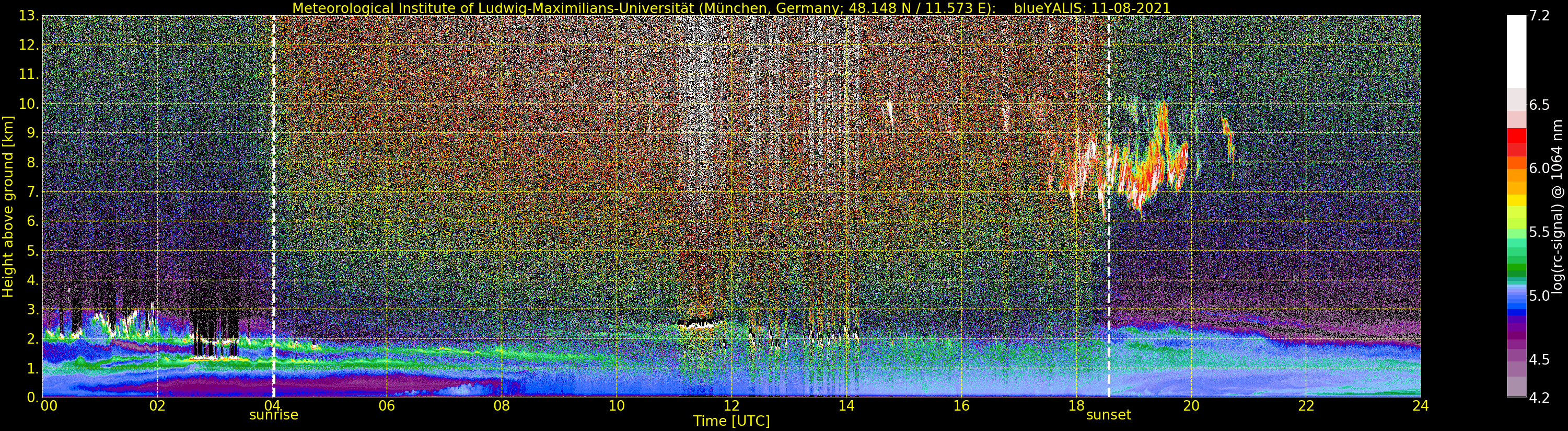This screenshot has width=1568, height=431.
Task: Click the 4.2 colorbar tick value
Action: tap(1539, 398)
